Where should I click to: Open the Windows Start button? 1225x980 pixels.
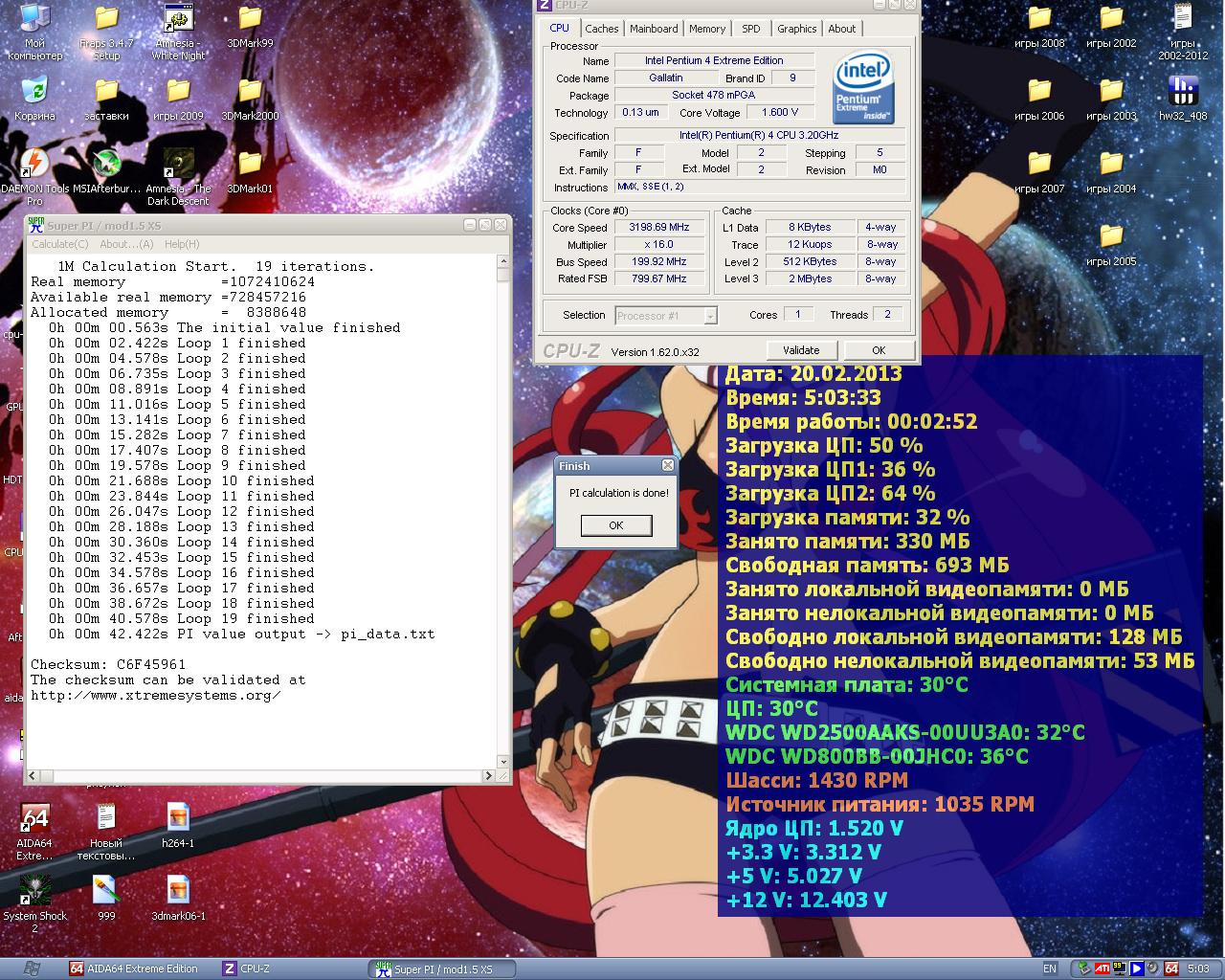(31, 969)
